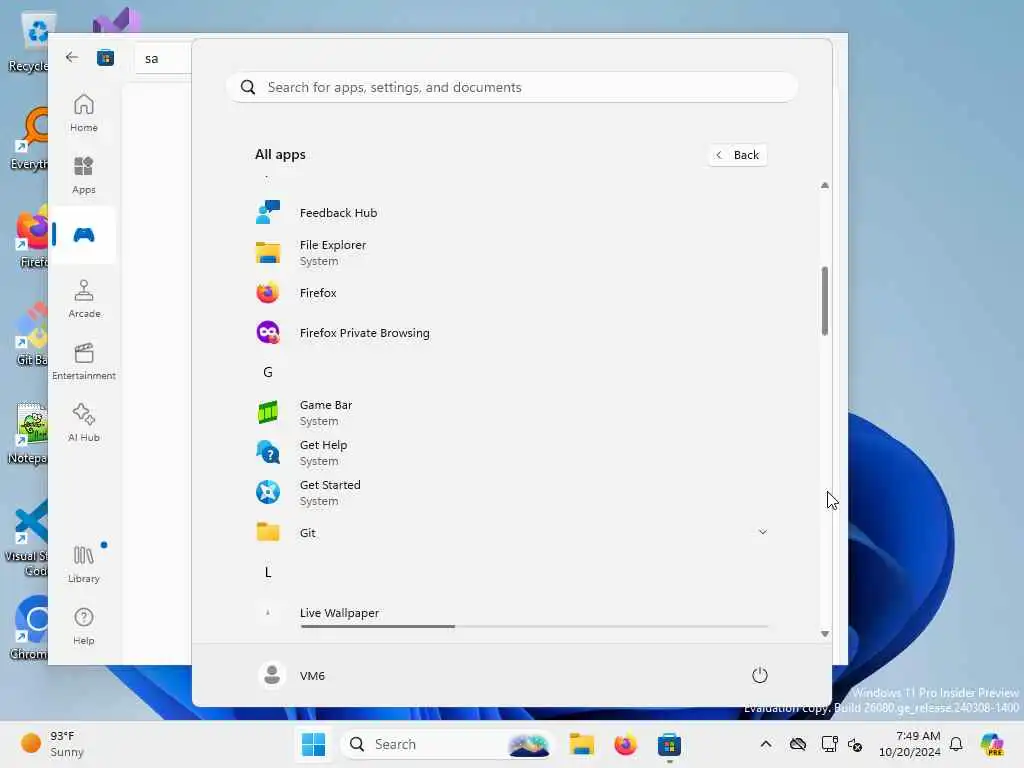
Task: Open VM6 user account menu
Action: pos(292,675)
